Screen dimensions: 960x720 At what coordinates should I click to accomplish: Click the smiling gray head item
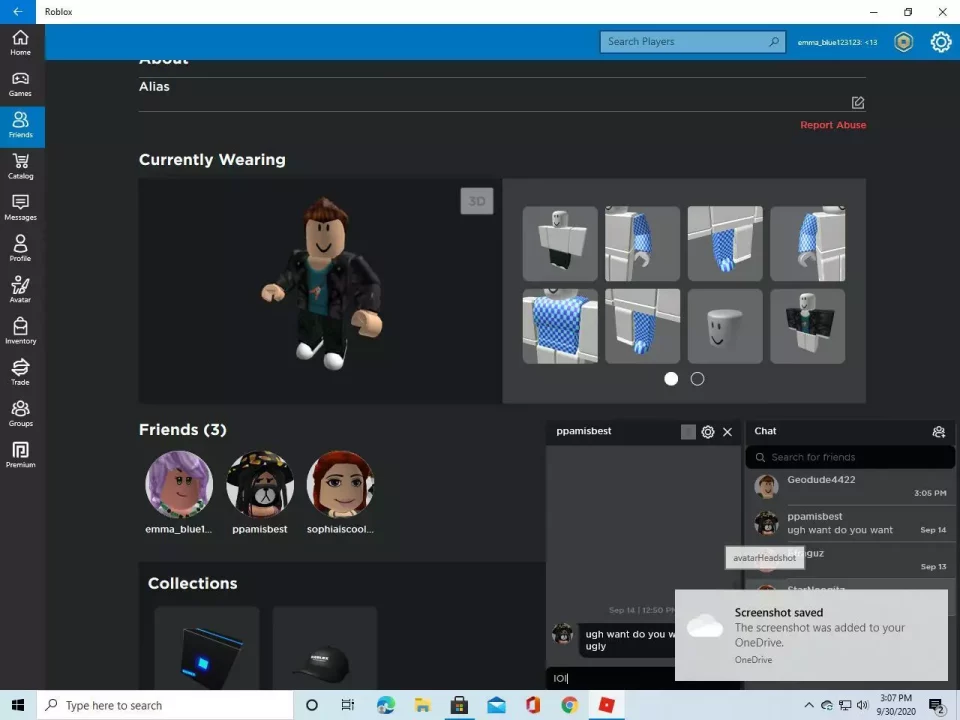(x=725, y=326)
